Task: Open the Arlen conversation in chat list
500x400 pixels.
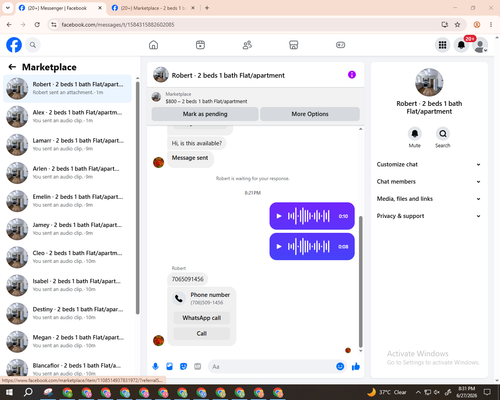Action: pyautogui.click(x=67, y=173)
